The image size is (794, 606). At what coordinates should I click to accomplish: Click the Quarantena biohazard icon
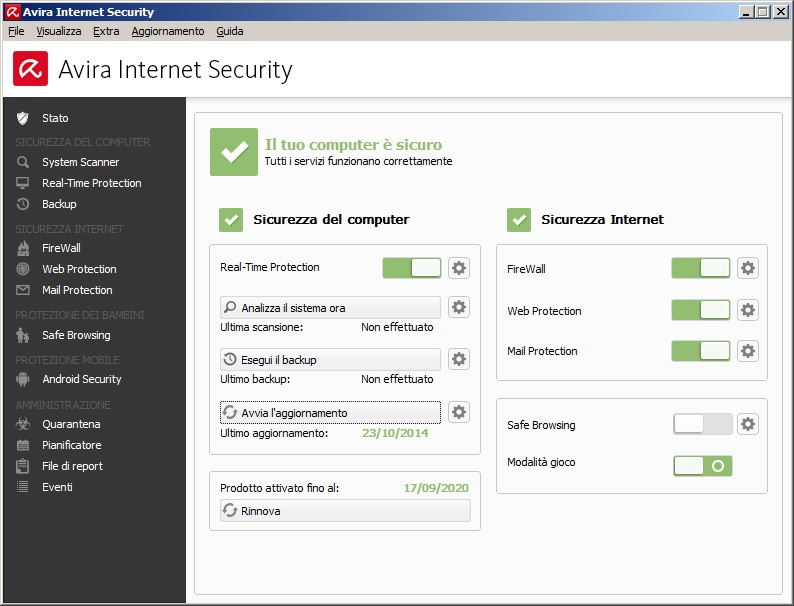(22, 424)
